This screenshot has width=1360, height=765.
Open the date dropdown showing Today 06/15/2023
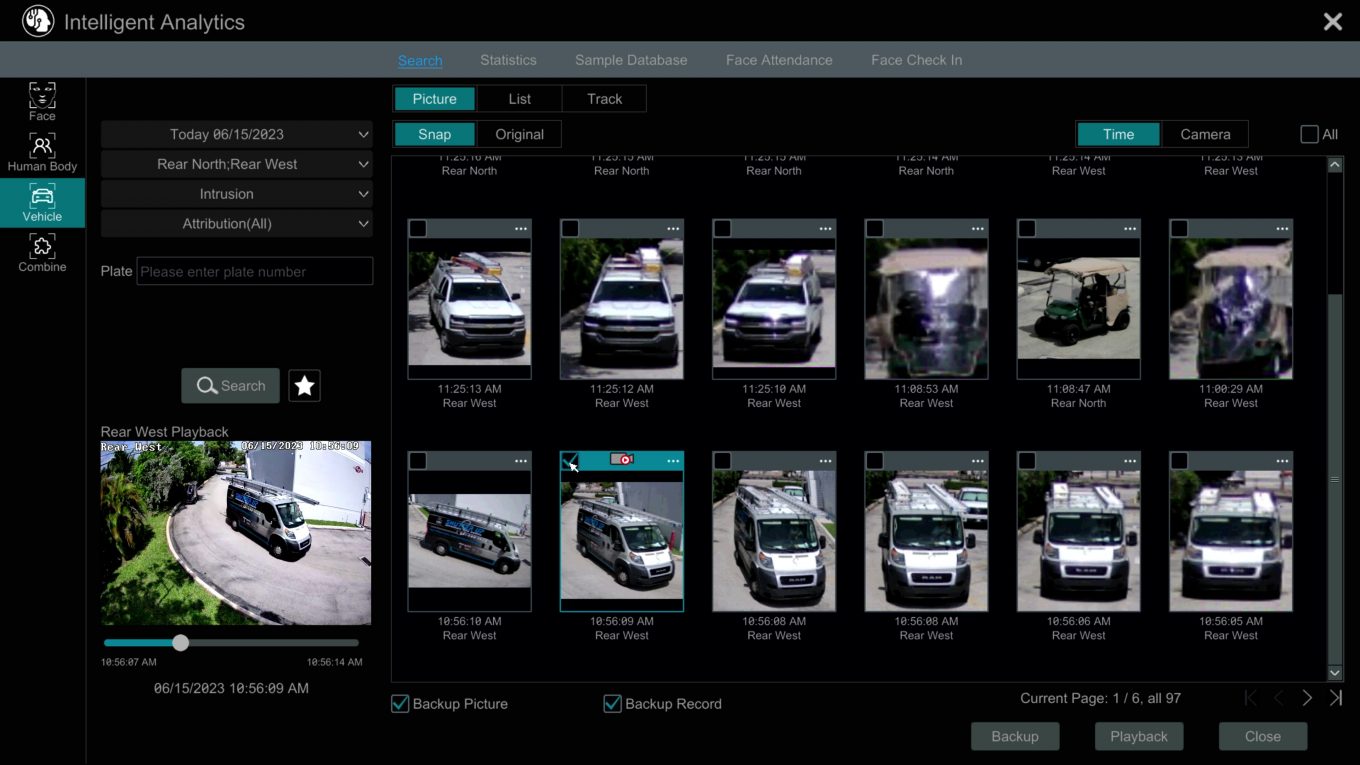coord(236,133)
